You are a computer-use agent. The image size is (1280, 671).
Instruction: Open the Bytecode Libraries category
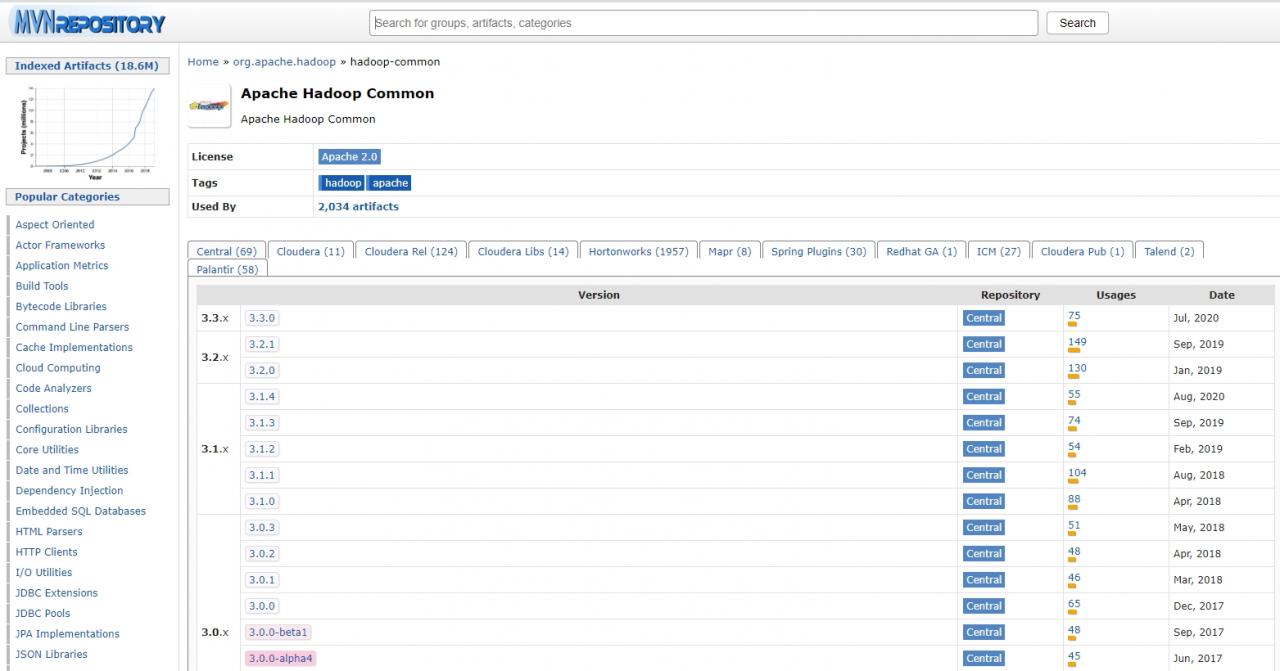tap(61, 307)
